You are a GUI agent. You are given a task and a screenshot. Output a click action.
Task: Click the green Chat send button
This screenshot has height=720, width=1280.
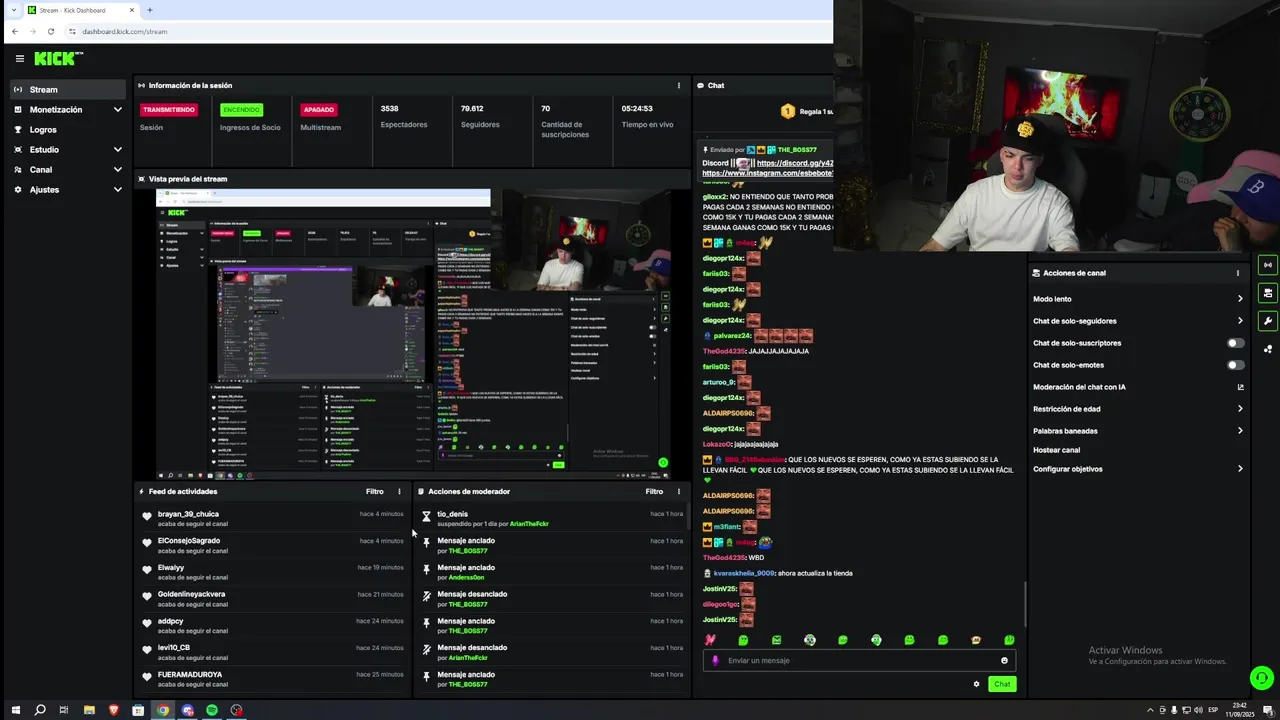pos(1002,684)
